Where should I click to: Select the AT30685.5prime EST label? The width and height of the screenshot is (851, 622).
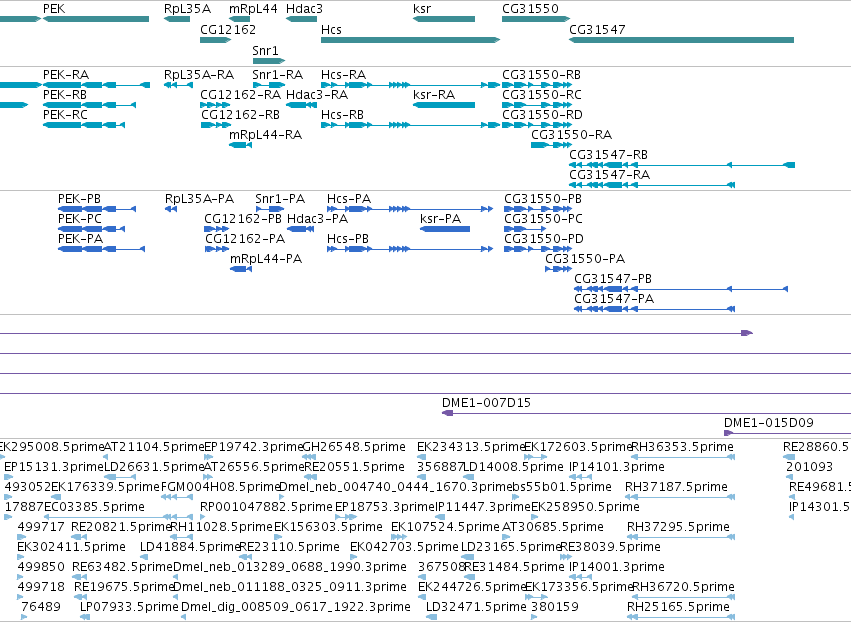pos(552,527)
